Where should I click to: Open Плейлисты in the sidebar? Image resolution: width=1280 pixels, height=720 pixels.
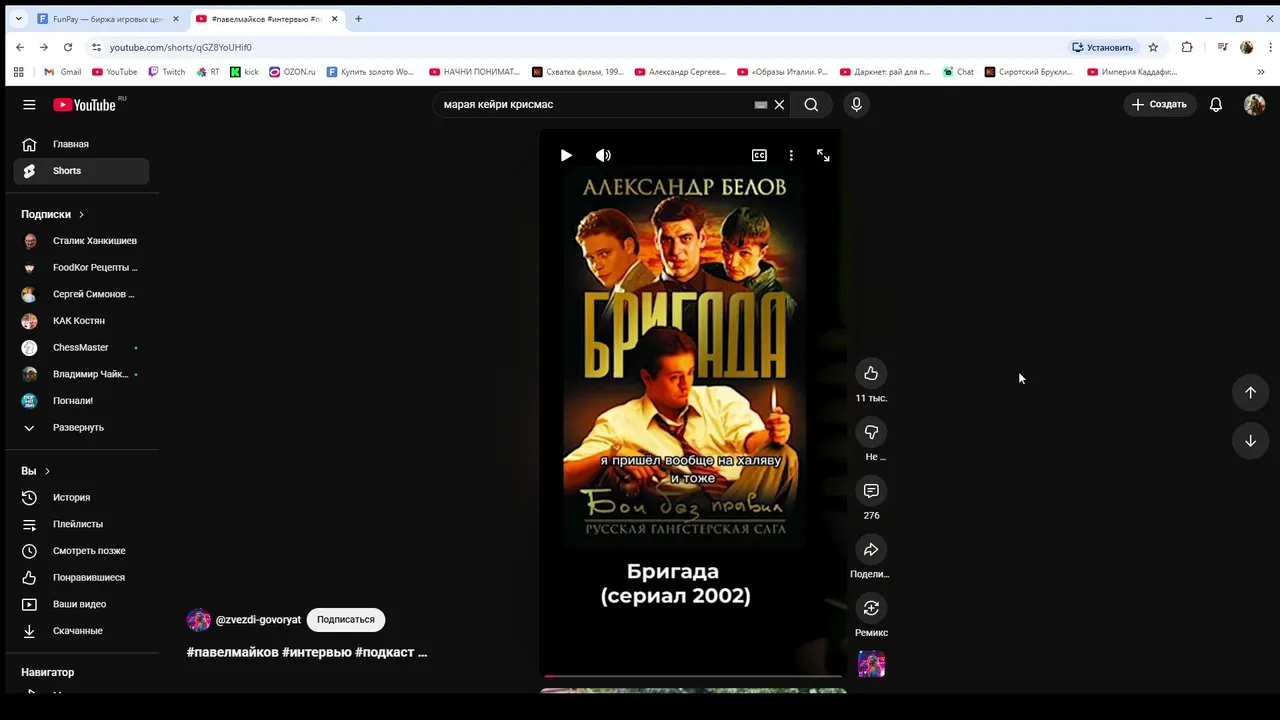81,524
